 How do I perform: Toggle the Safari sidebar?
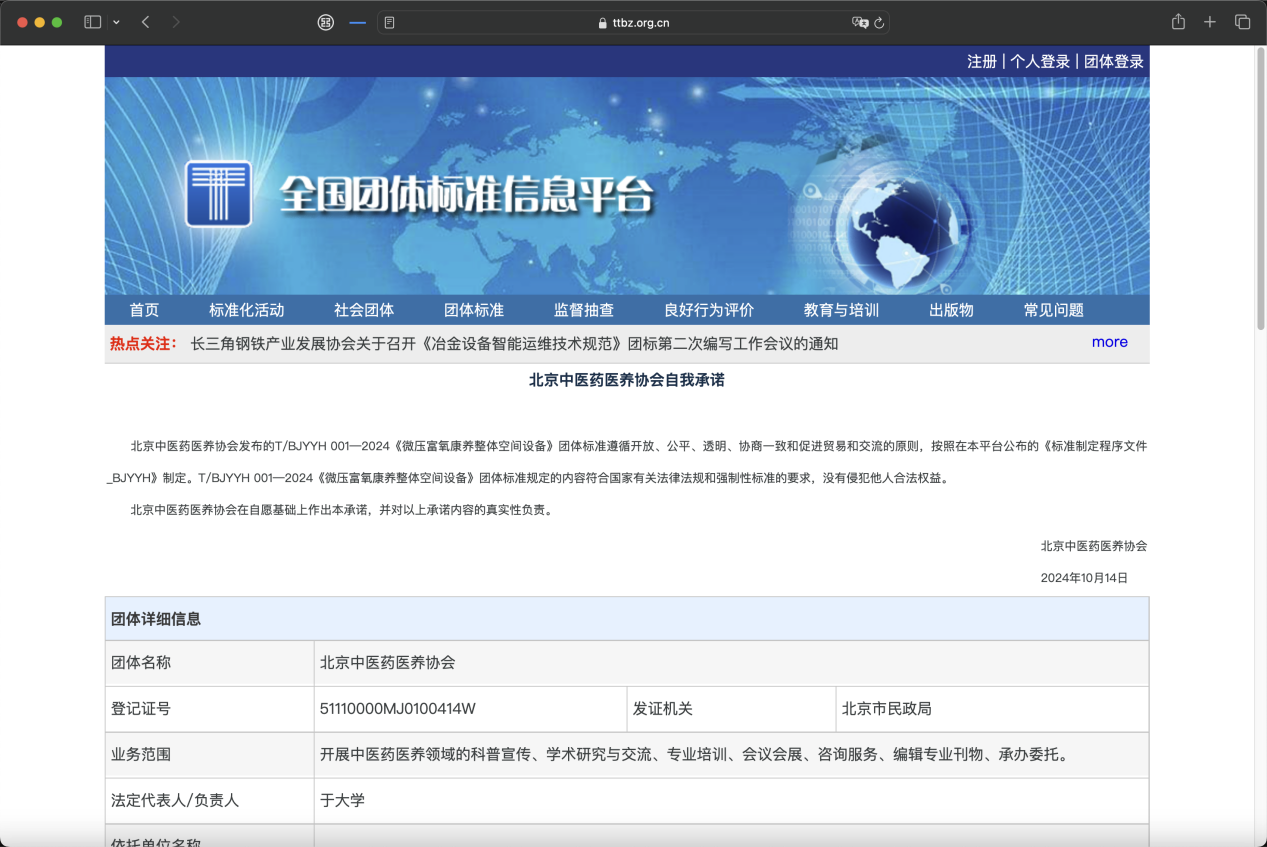coord(93,22)
